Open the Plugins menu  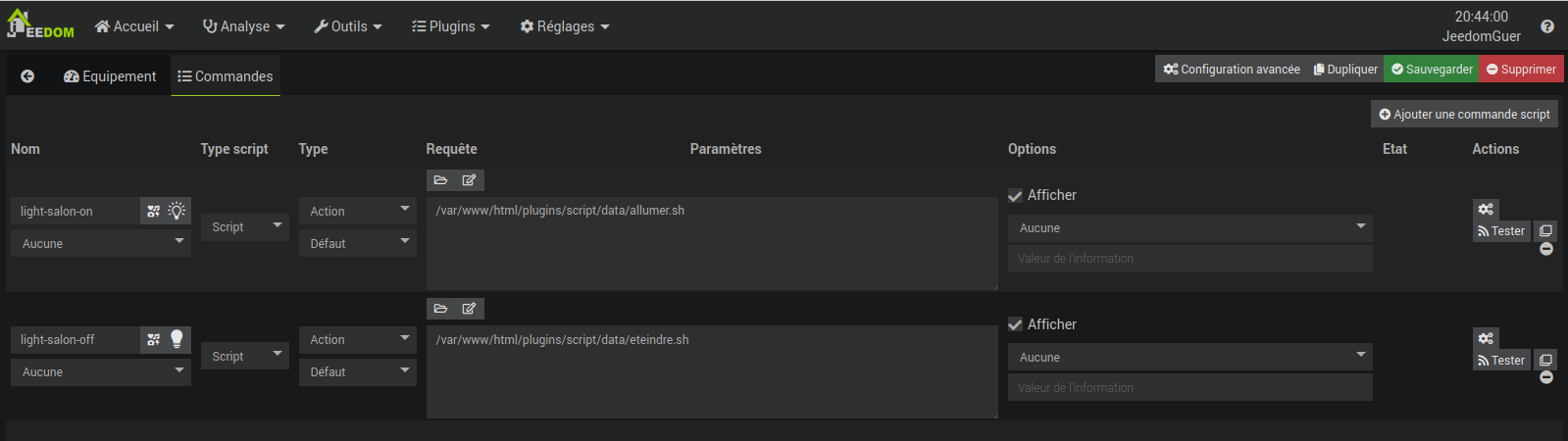click(x=450, y=26)
